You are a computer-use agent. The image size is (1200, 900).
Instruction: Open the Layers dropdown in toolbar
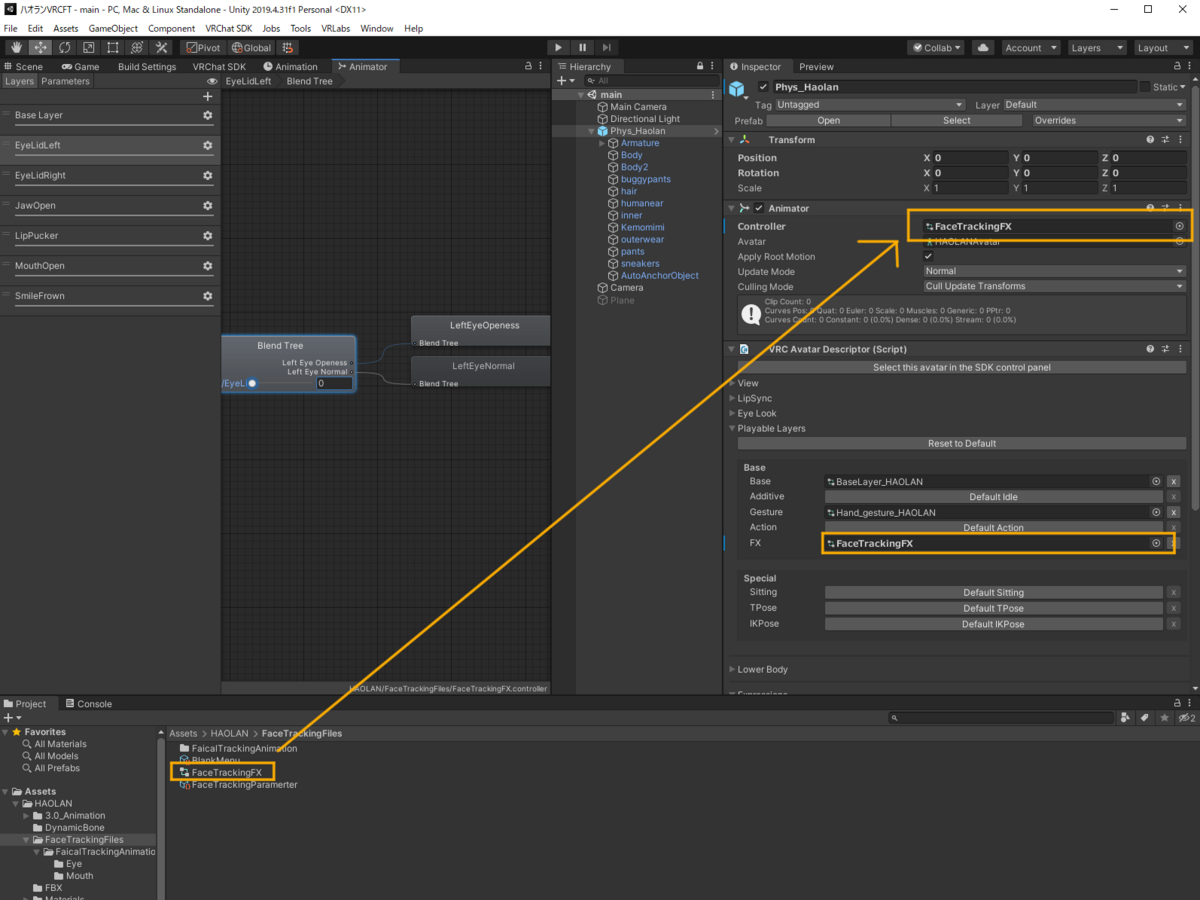(x=1095, y=47)
